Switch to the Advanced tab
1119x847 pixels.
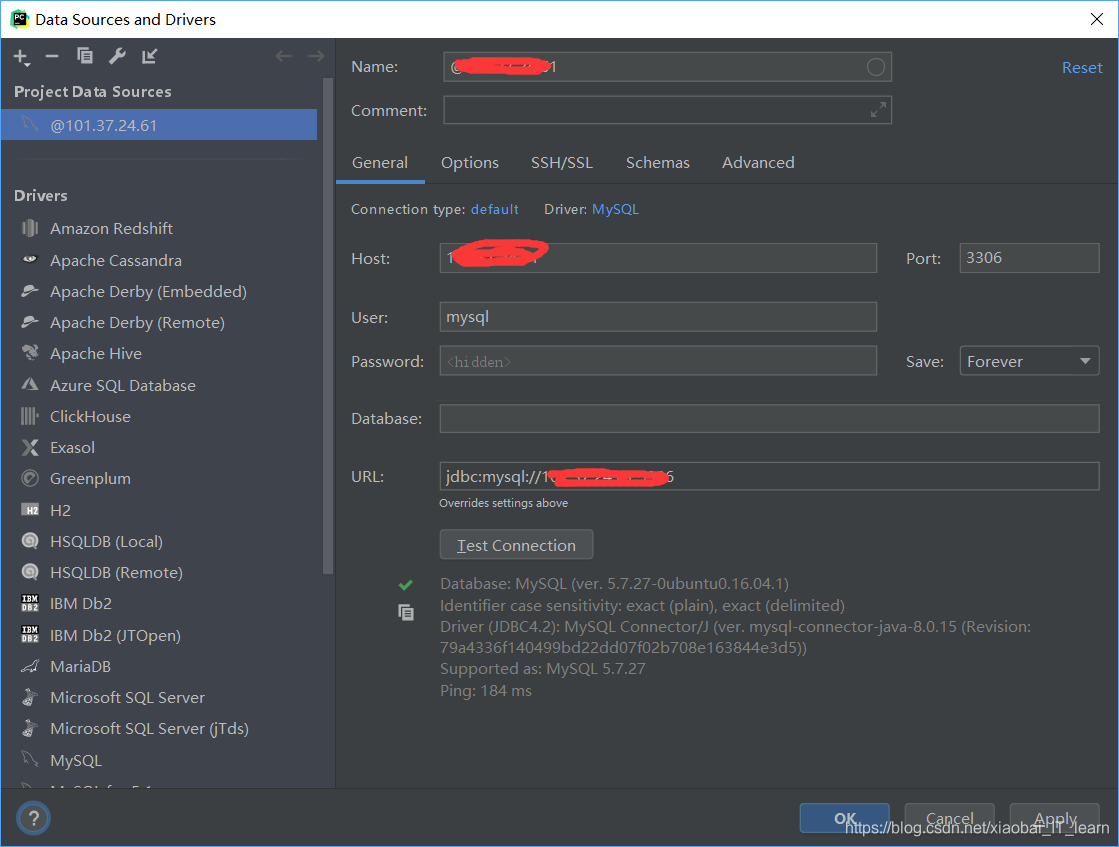pyautogui.click(x=758, y=163)
